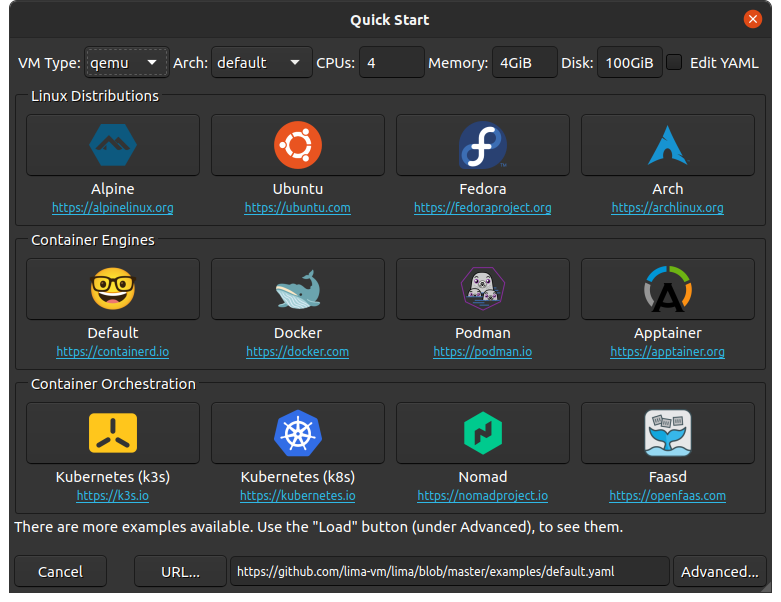Visit the containerd.io link
The image size is (781, 602).
(x=113, y=352)
